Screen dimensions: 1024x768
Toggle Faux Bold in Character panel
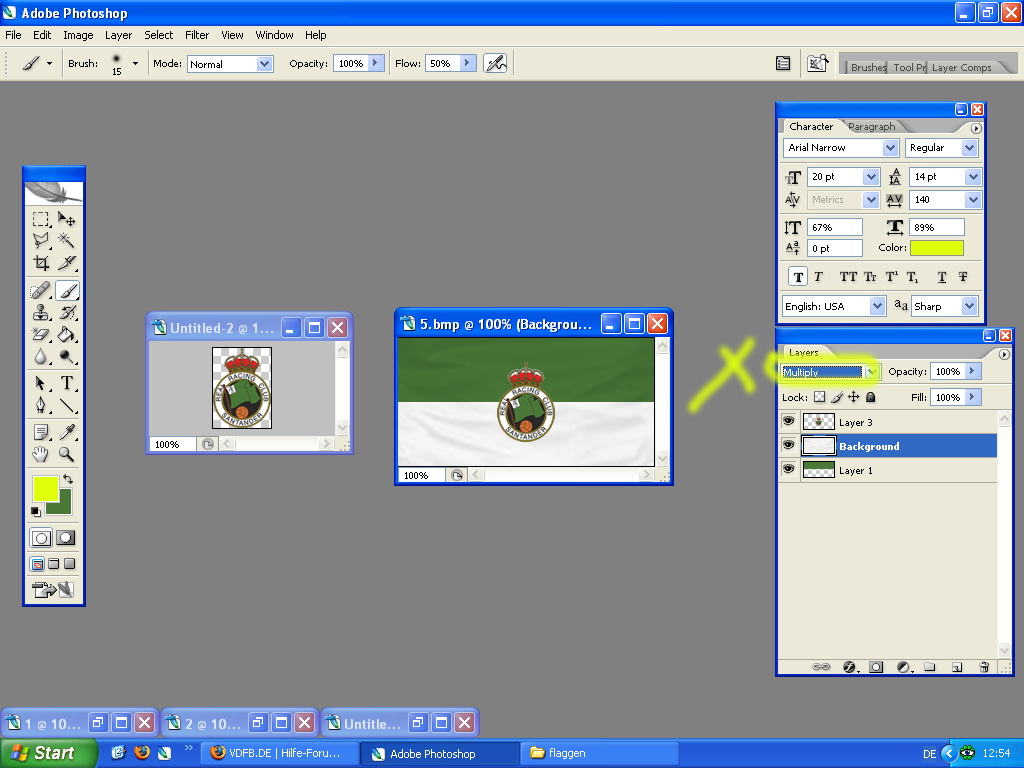point(797,277)
